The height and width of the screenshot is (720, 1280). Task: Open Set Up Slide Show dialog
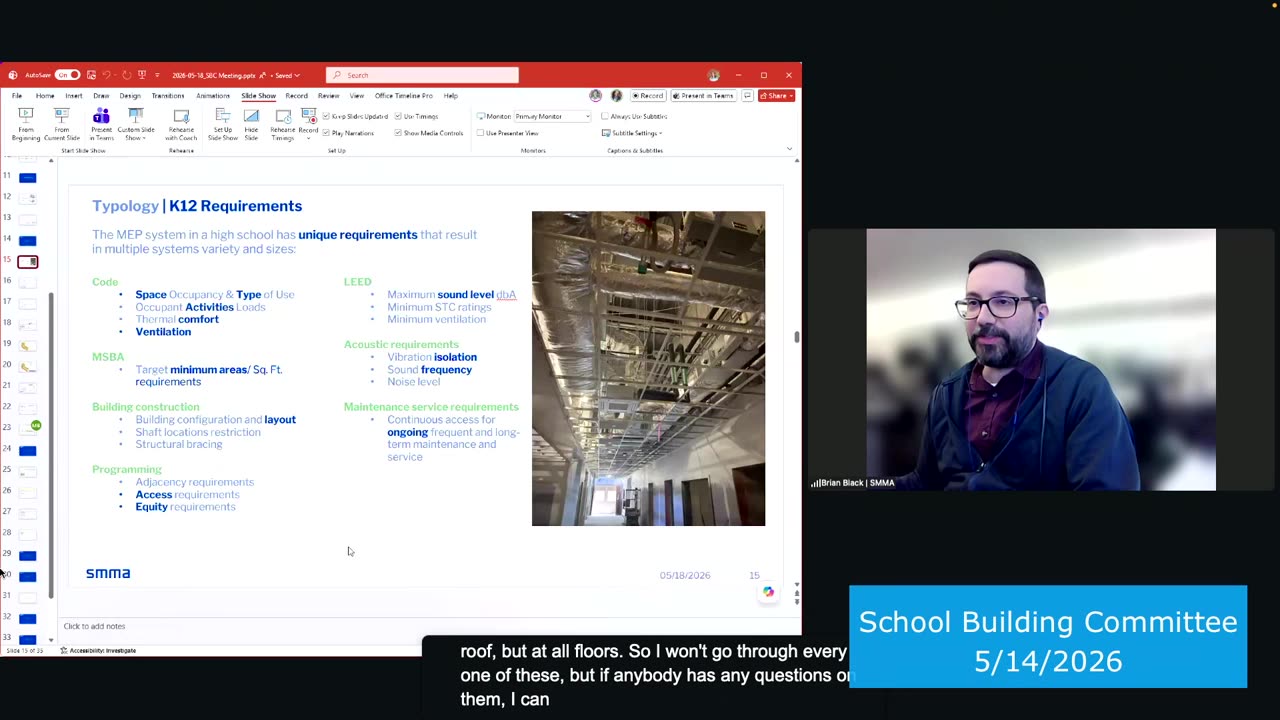pyautogui.click(x=223, y=124)
